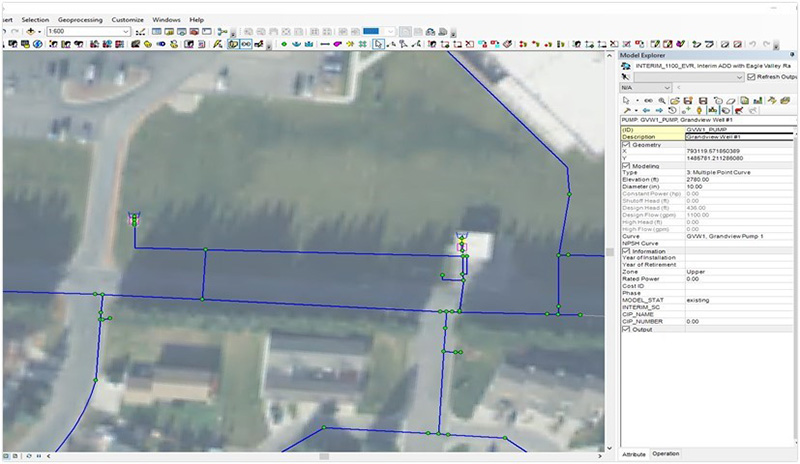Open the Windows menu
This screenshot has width=800, height=464.
166,19
